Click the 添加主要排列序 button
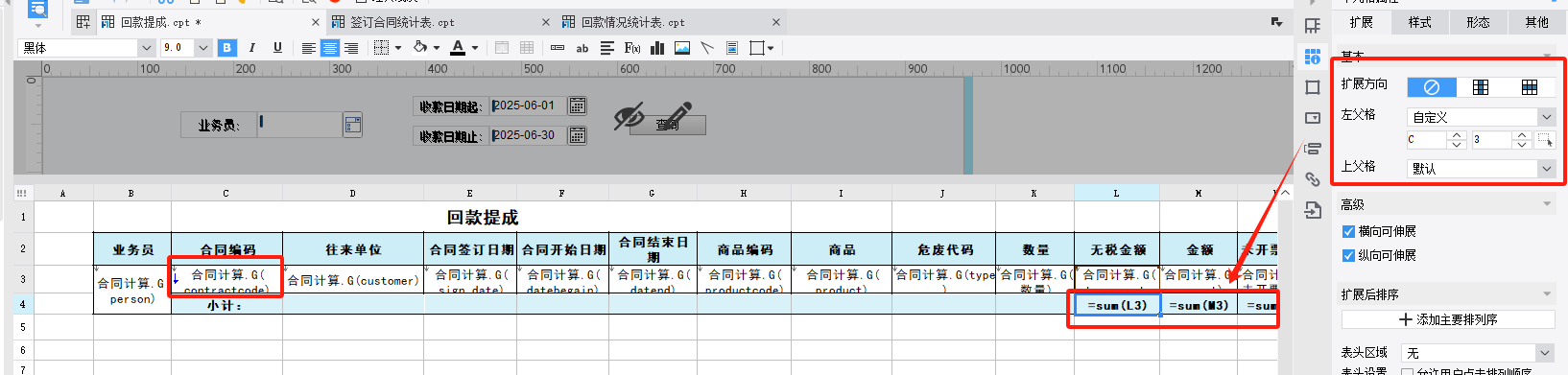 (1448, 319)
